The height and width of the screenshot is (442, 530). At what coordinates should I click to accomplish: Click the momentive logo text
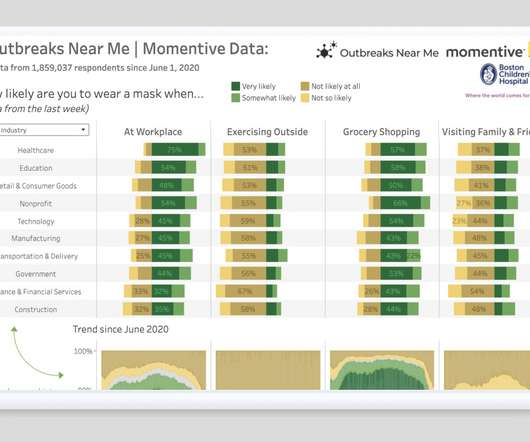click(485, 52)
